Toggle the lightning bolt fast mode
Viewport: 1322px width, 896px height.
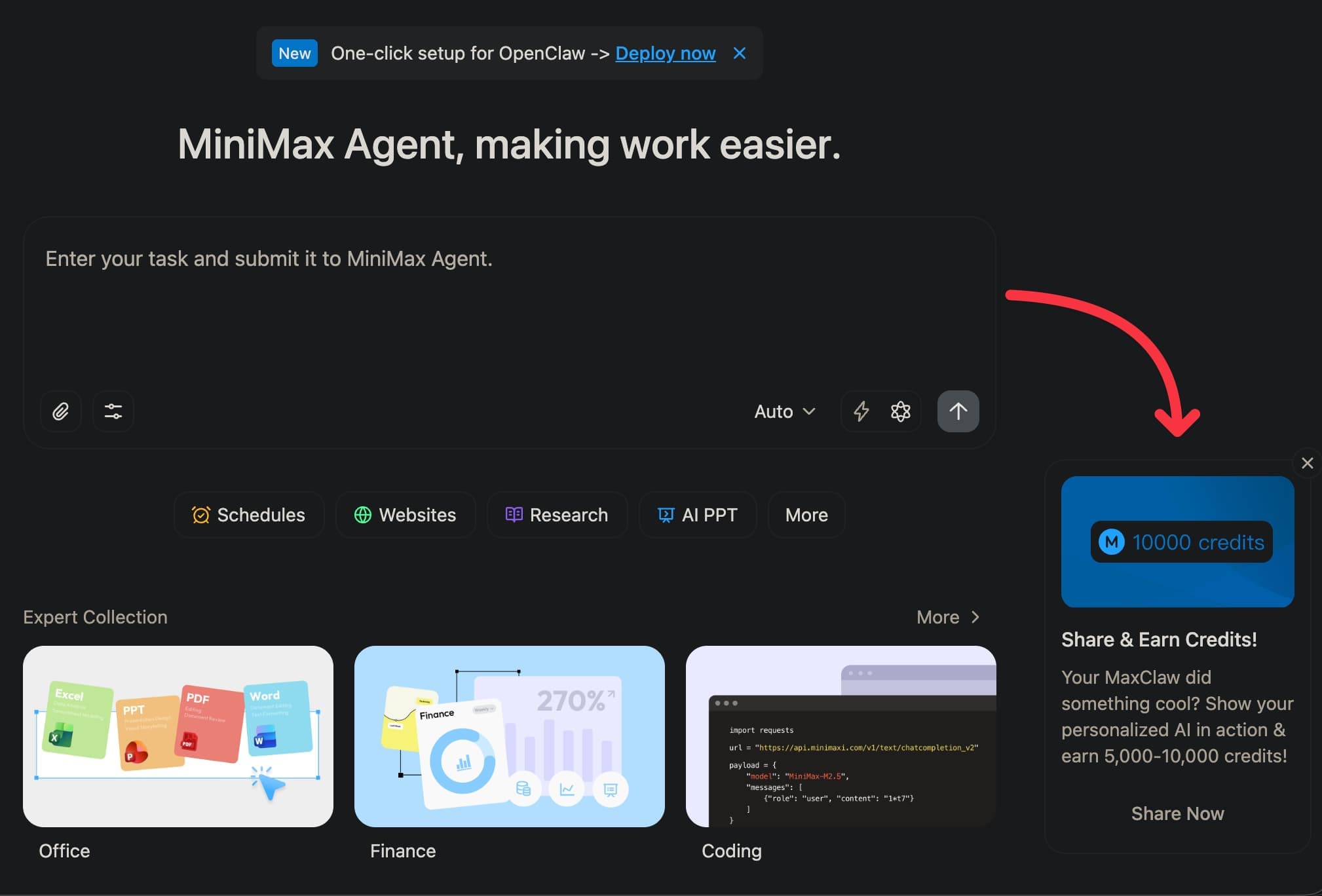(x=861, y=411)
